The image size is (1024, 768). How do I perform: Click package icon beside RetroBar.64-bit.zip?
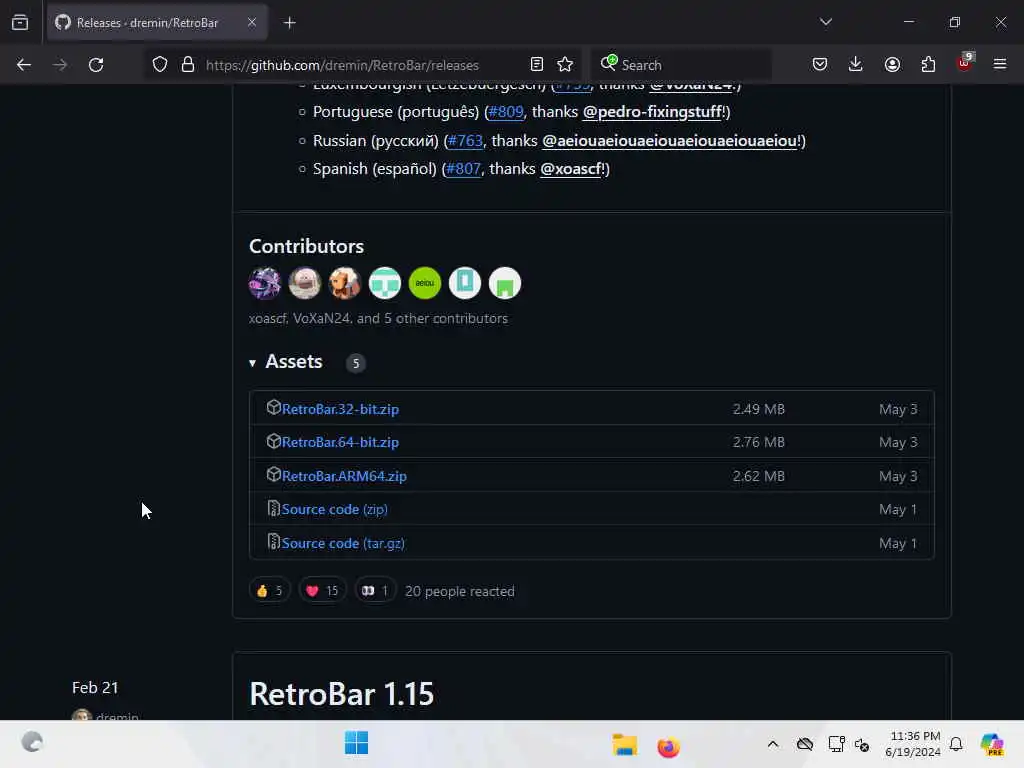click(274, 441)
